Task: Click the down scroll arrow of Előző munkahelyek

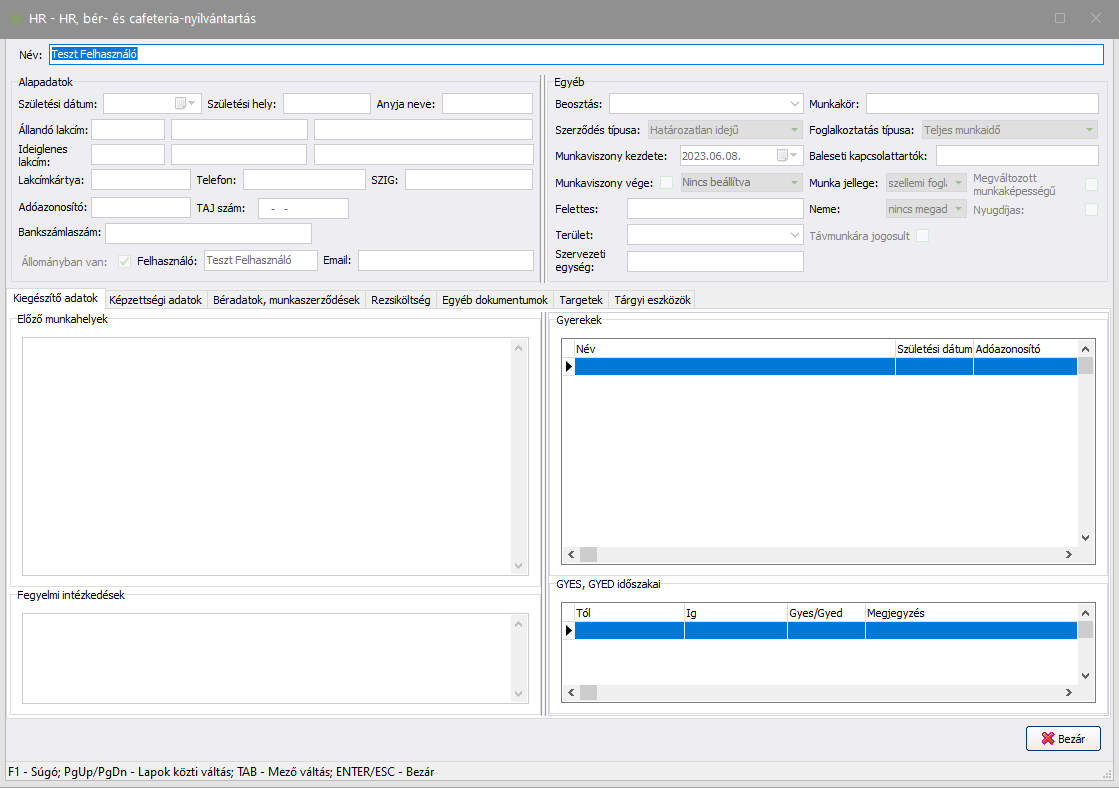Action: pyautogui.click(x=518, y=566)
